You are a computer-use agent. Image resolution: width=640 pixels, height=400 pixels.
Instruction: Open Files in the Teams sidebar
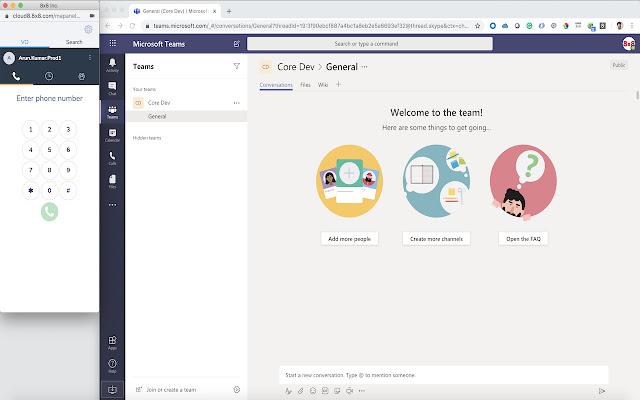(112, 181)
